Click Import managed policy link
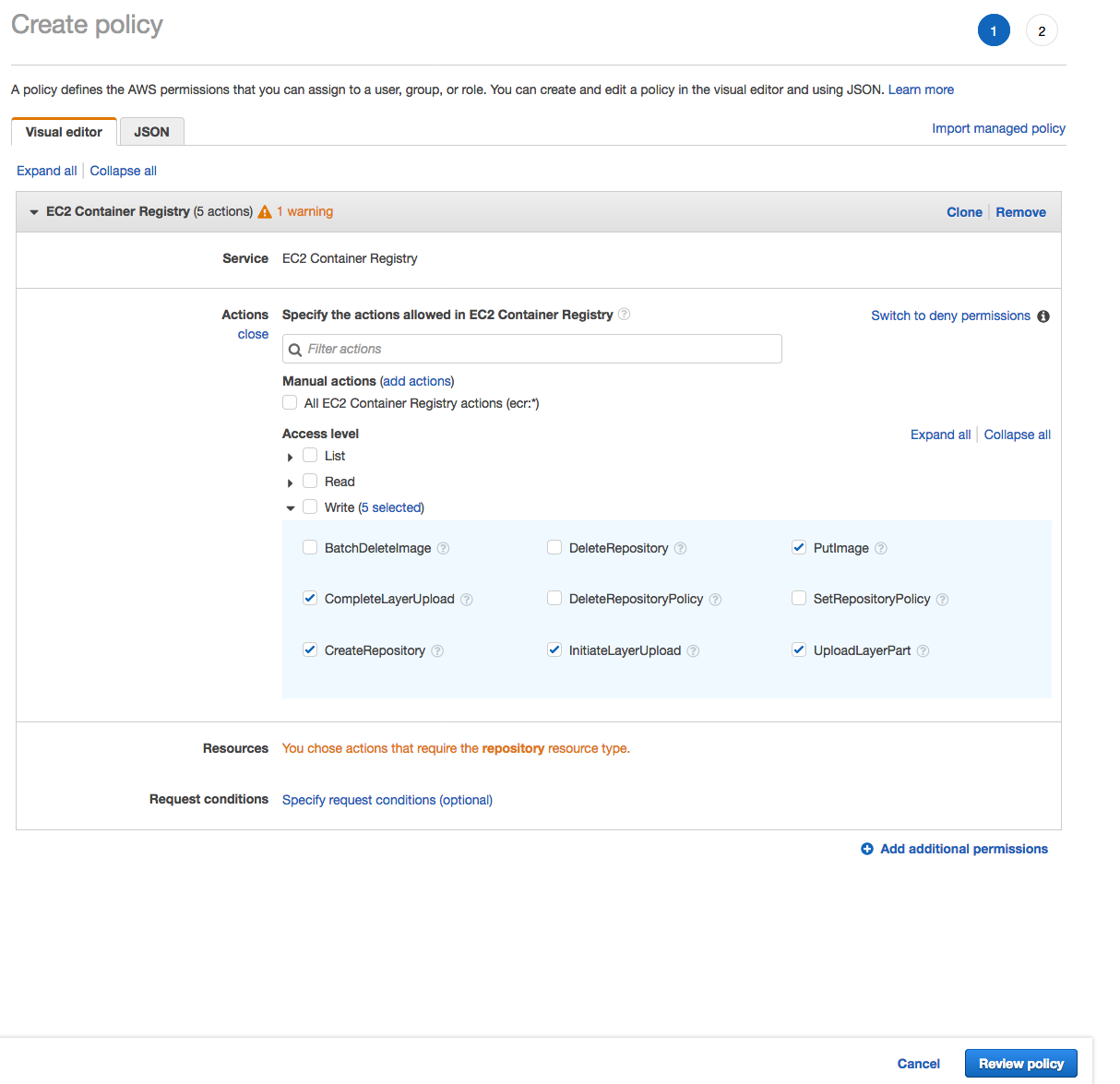This screenshot has height=1084, width=1120. (998, 128)
